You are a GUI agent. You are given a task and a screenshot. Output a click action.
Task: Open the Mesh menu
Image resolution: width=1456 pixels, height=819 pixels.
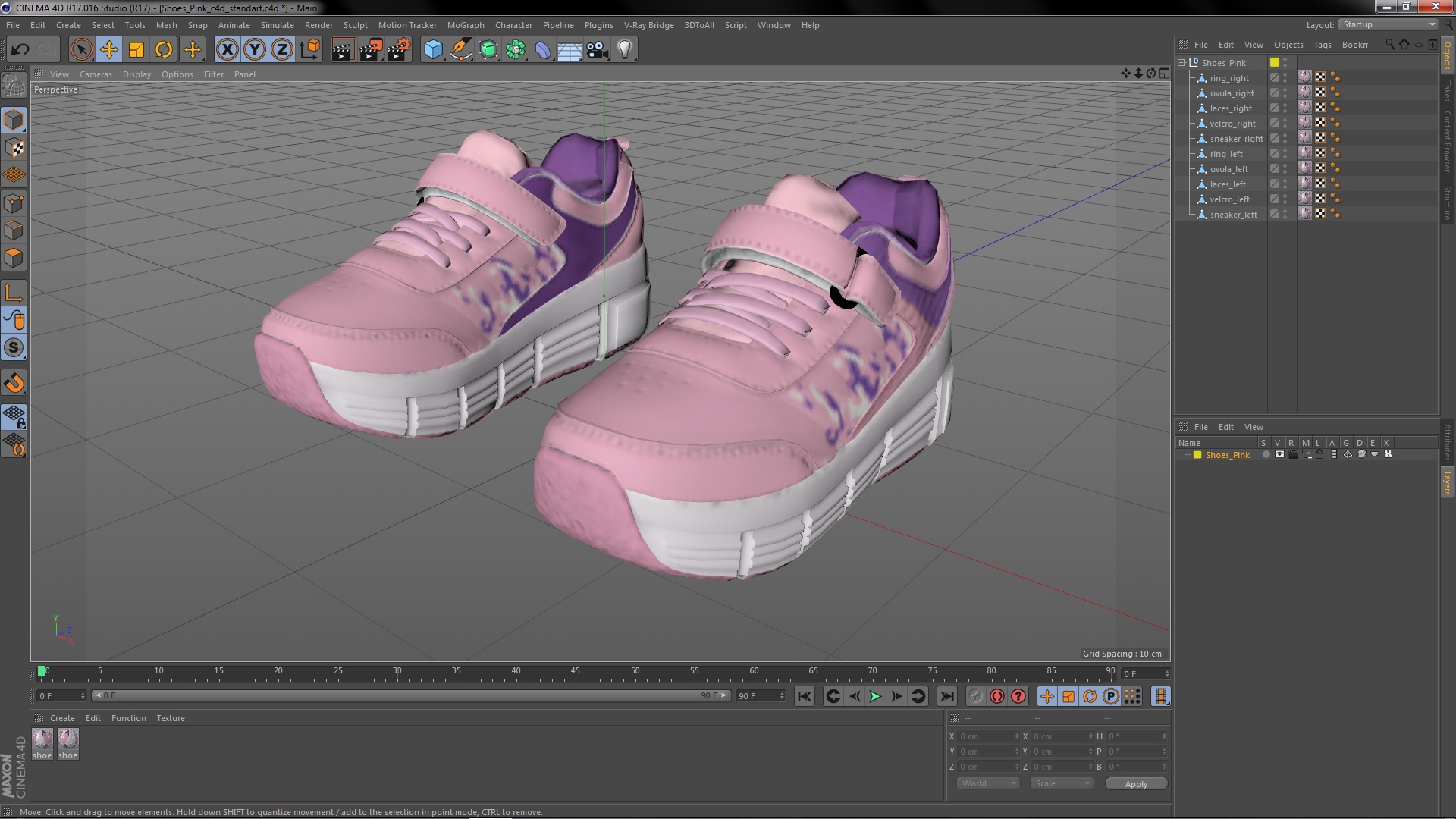click(166, 25)
